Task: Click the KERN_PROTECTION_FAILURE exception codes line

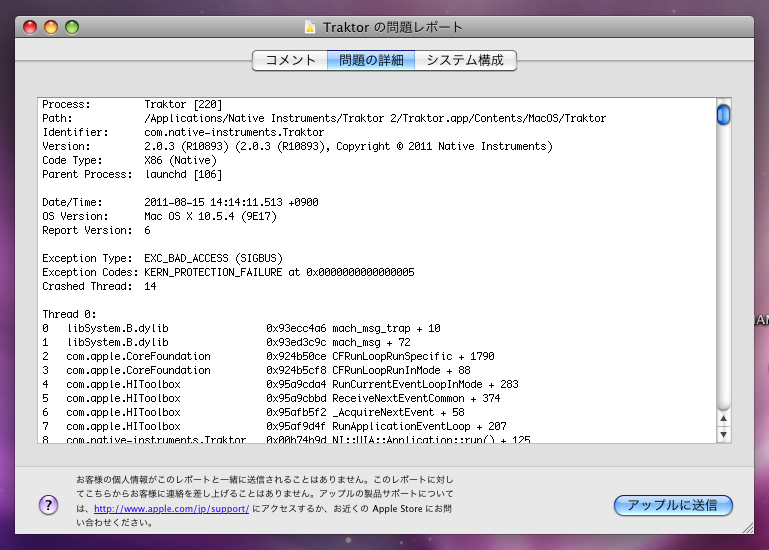Action: point(228,272)
